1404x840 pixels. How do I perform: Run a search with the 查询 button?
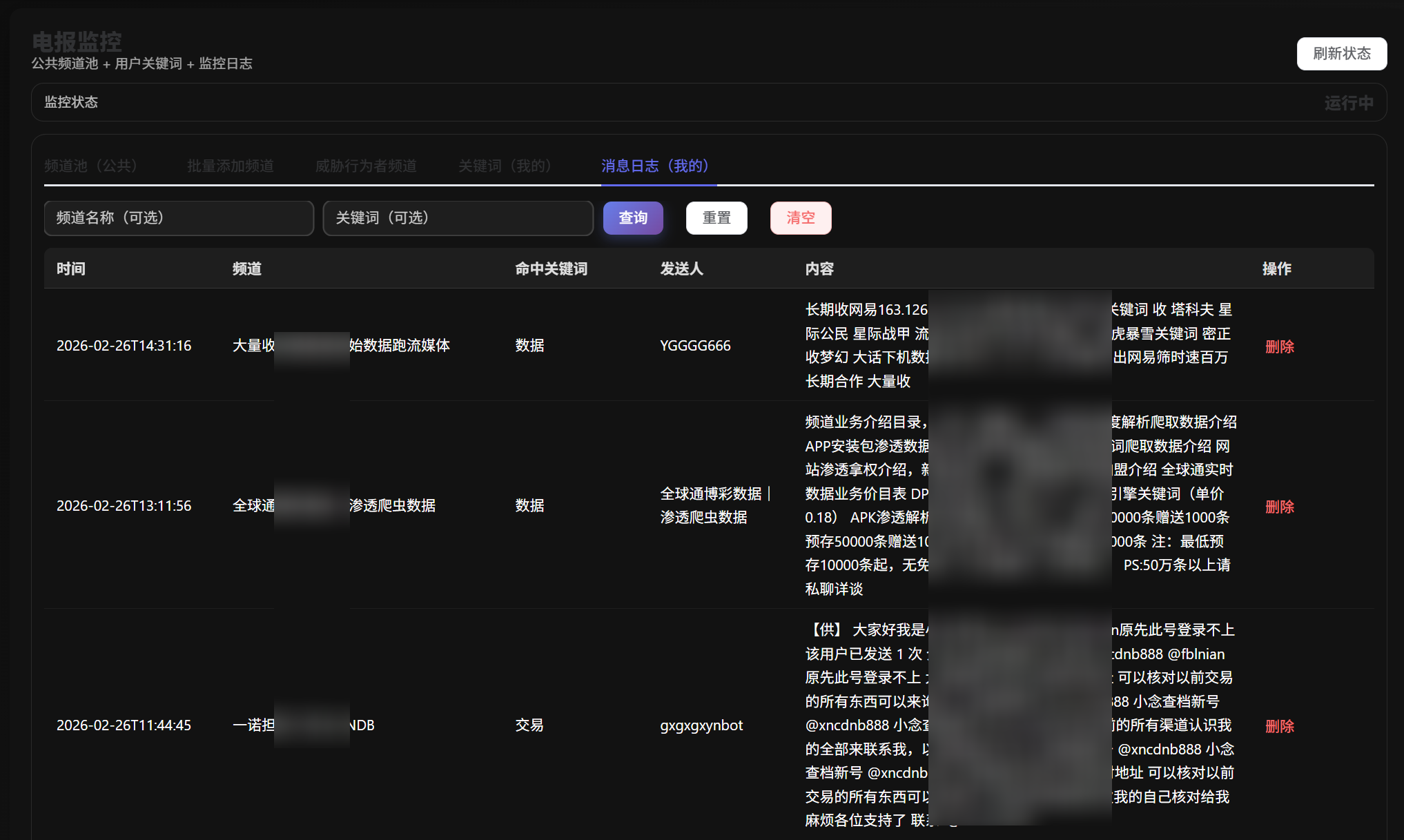(632, 217)
